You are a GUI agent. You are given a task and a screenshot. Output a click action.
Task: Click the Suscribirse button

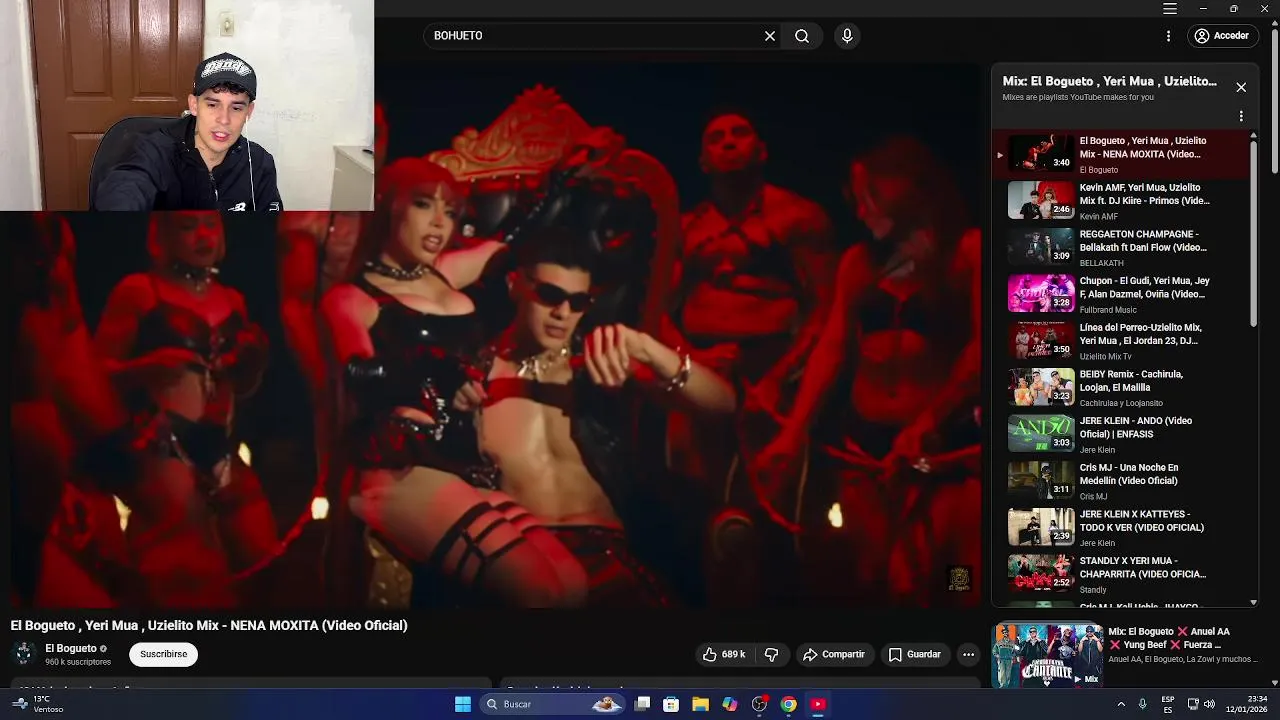[164, 654]
